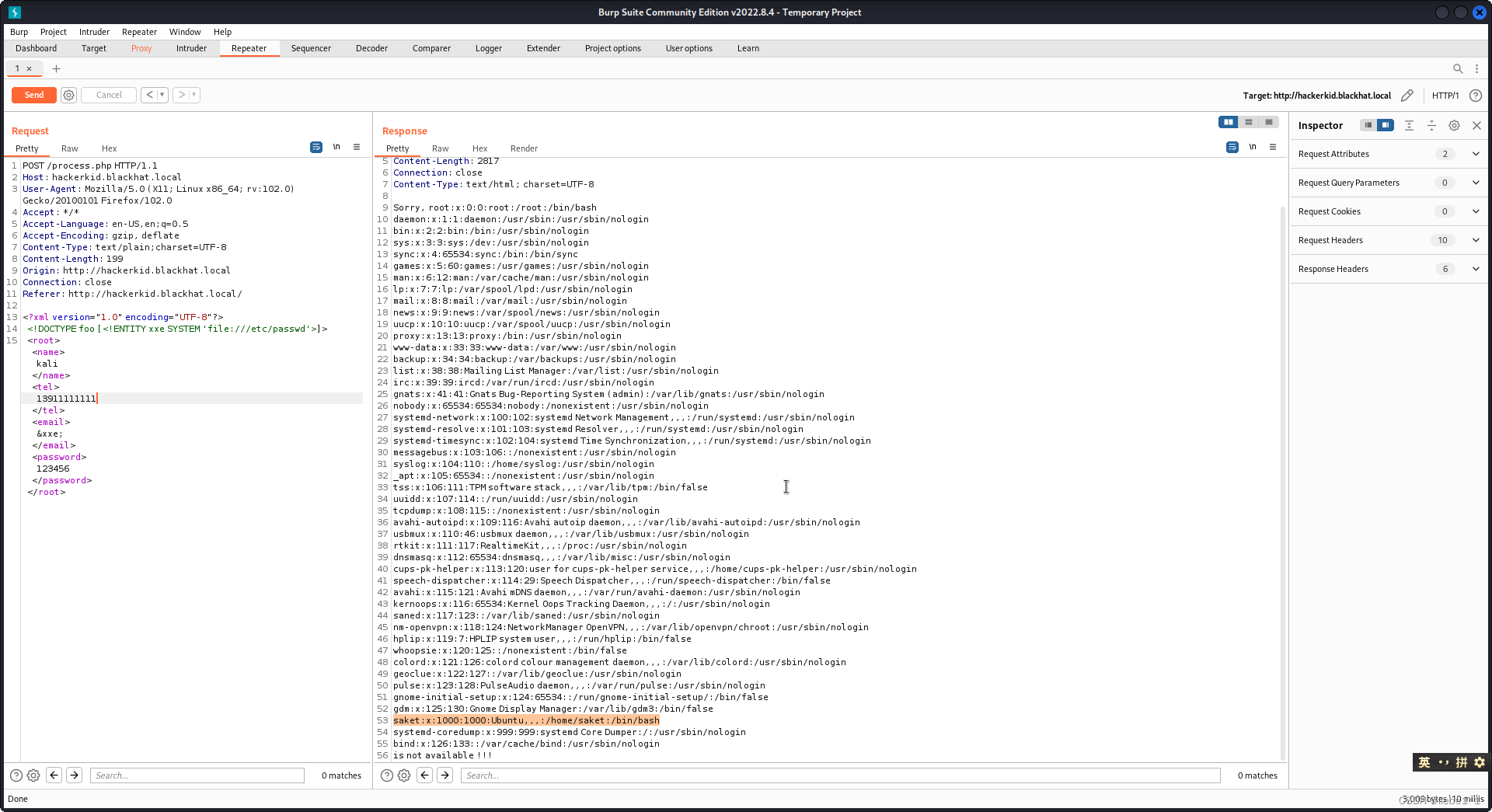
Task: Switch to the Extender tab
Action: pyautogui.click(x=543, y=48)
